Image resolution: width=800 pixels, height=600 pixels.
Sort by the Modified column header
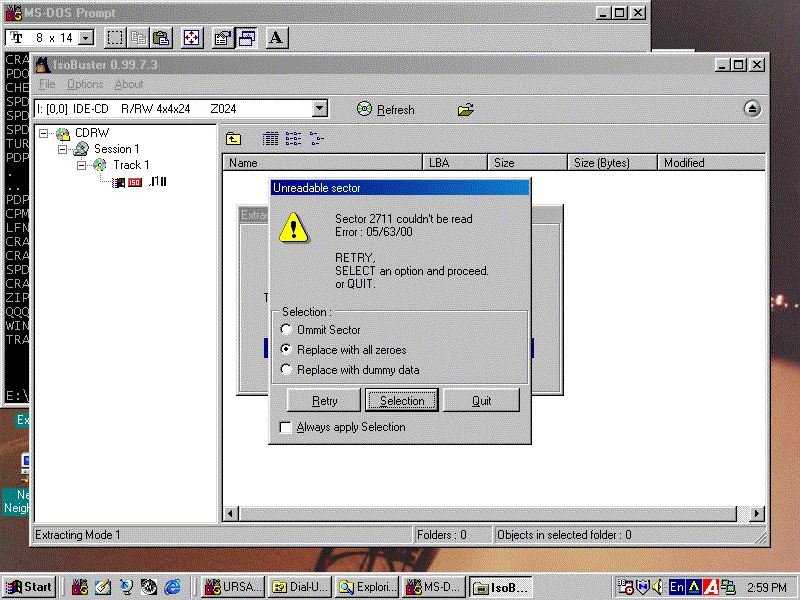711,163
